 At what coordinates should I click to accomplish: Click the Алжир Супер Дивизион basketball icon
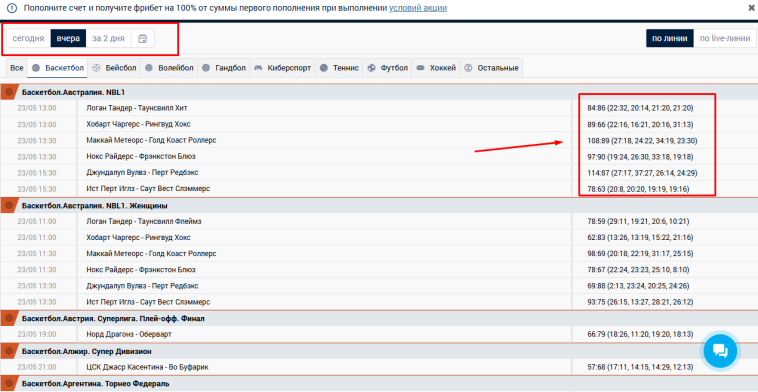(x=8, y=351)
